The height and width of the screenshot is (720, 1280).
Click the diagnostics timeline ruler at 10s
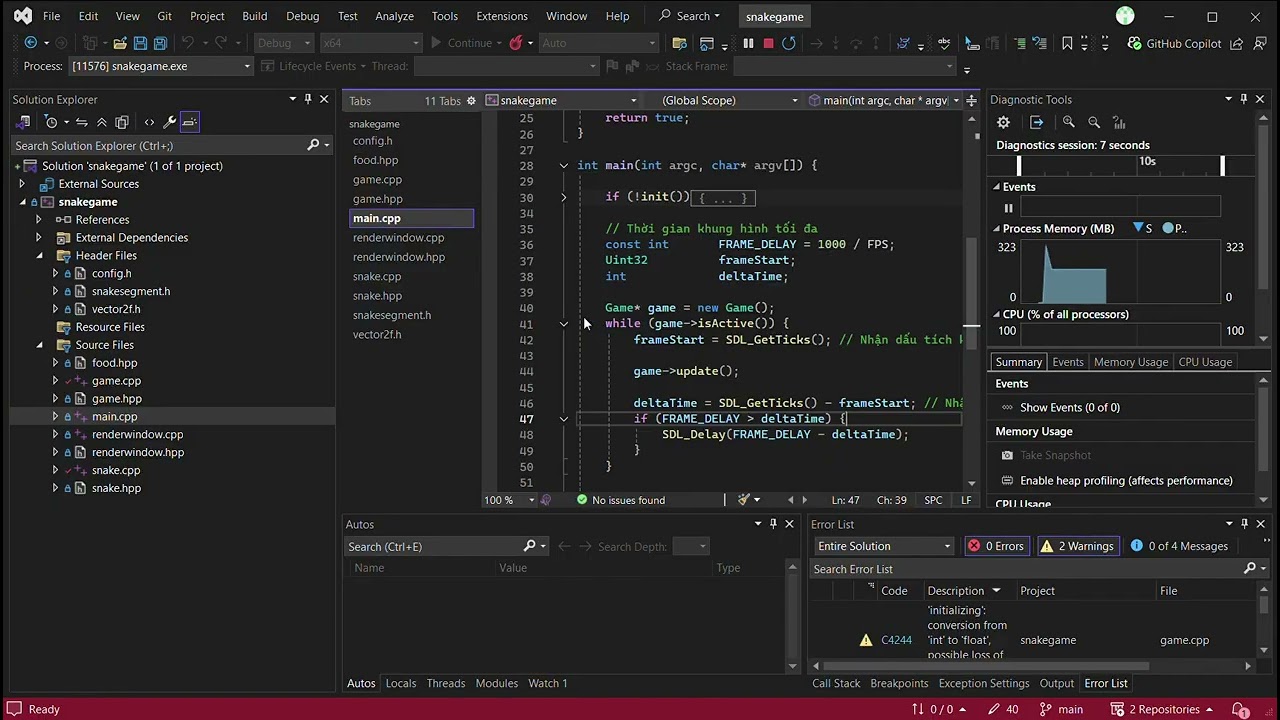[x=1147, y=161]
